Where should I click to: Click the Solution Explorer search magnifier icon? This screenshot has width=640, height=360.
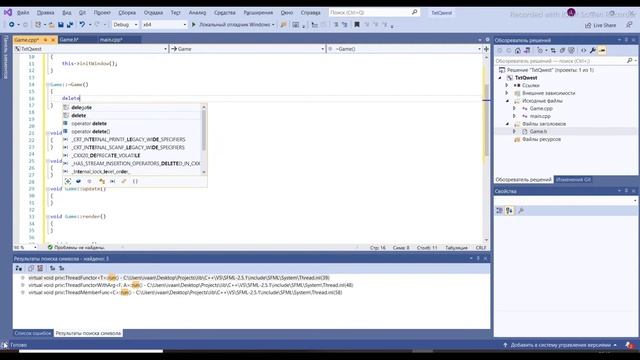click(x=629, y=61)
